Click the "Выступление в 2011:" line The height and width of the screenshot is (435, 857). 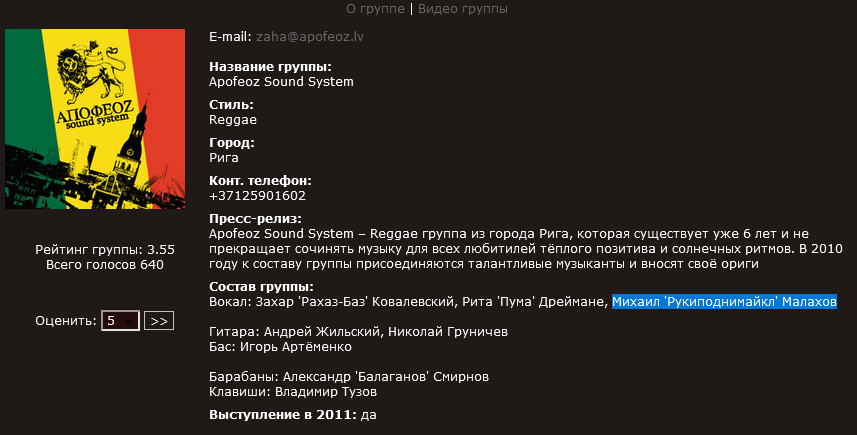coord(293,415)
